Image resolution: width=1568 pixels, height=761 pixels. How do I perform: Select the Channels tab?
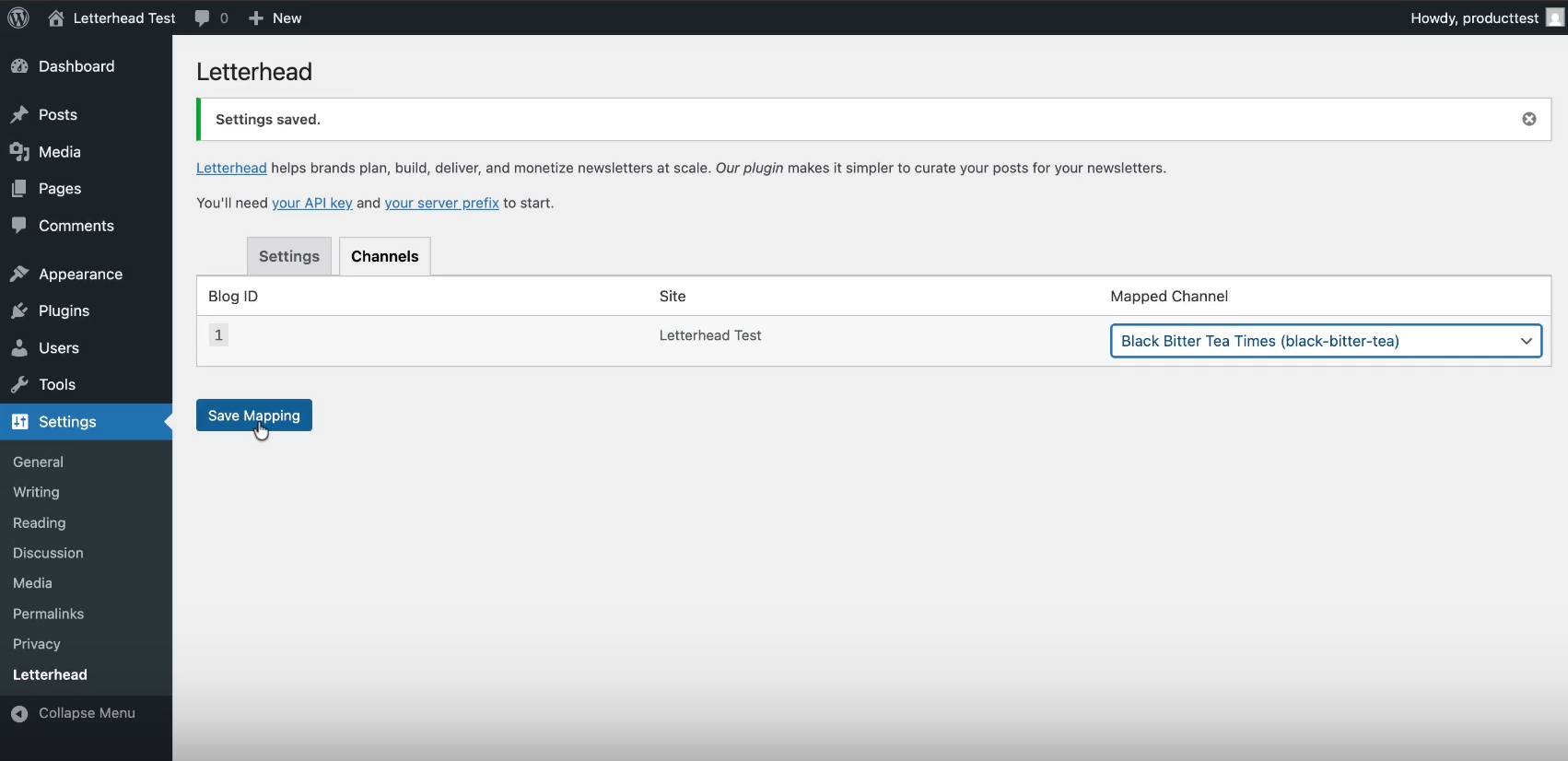point(384,257)
